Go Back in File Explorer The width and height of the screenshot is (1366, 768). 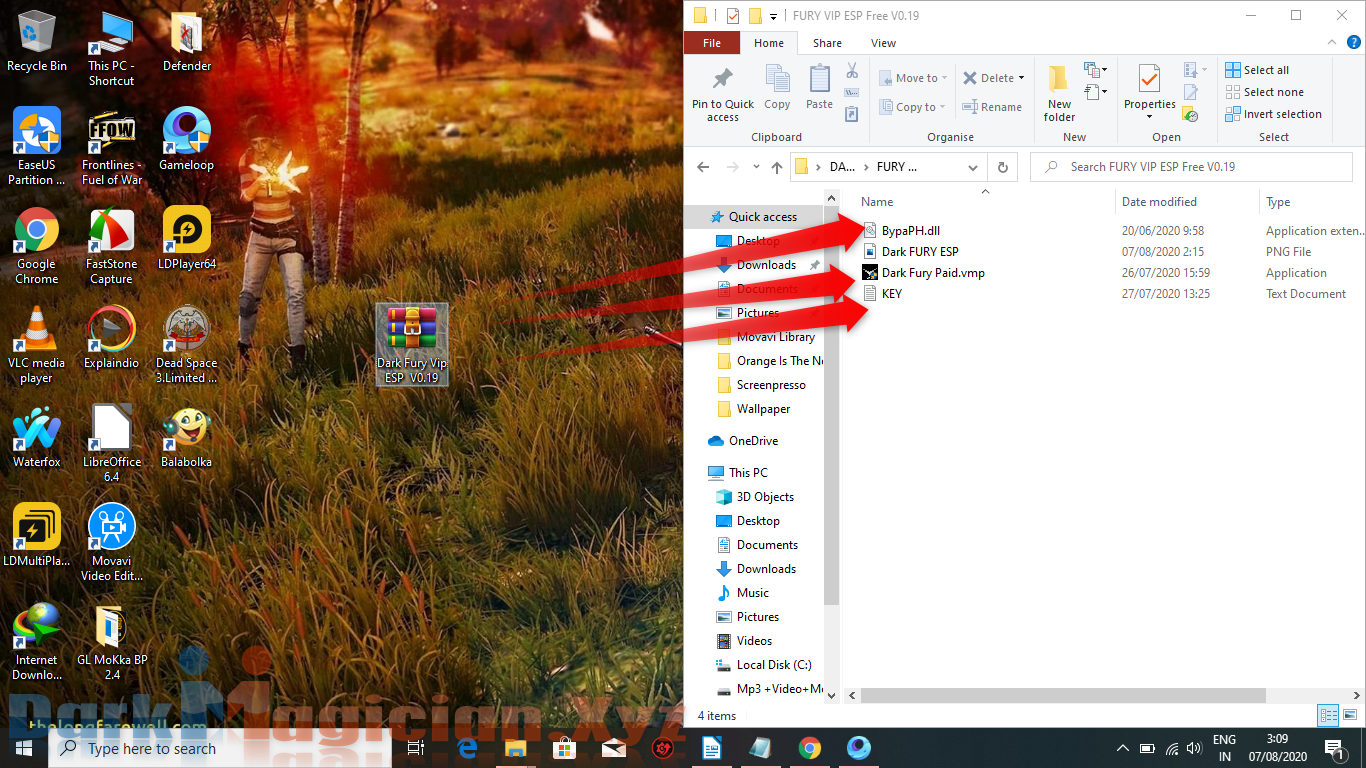(703, 167)
